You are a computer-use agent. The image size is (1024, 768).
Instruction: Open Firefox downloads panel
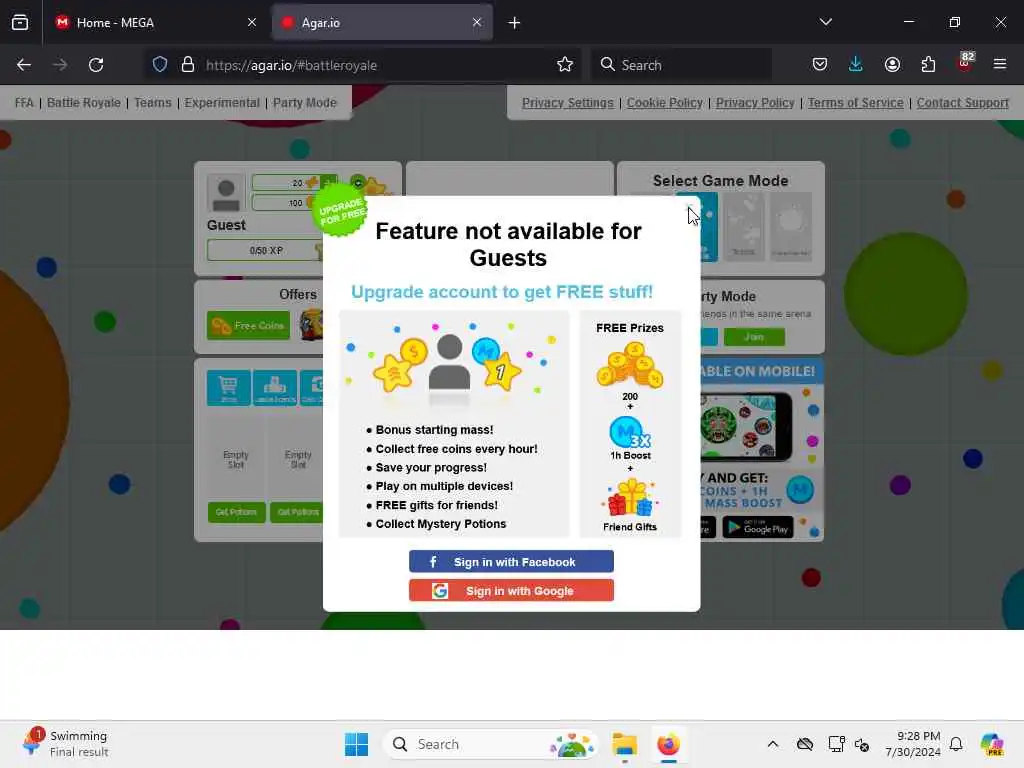[x=856, y=65]
